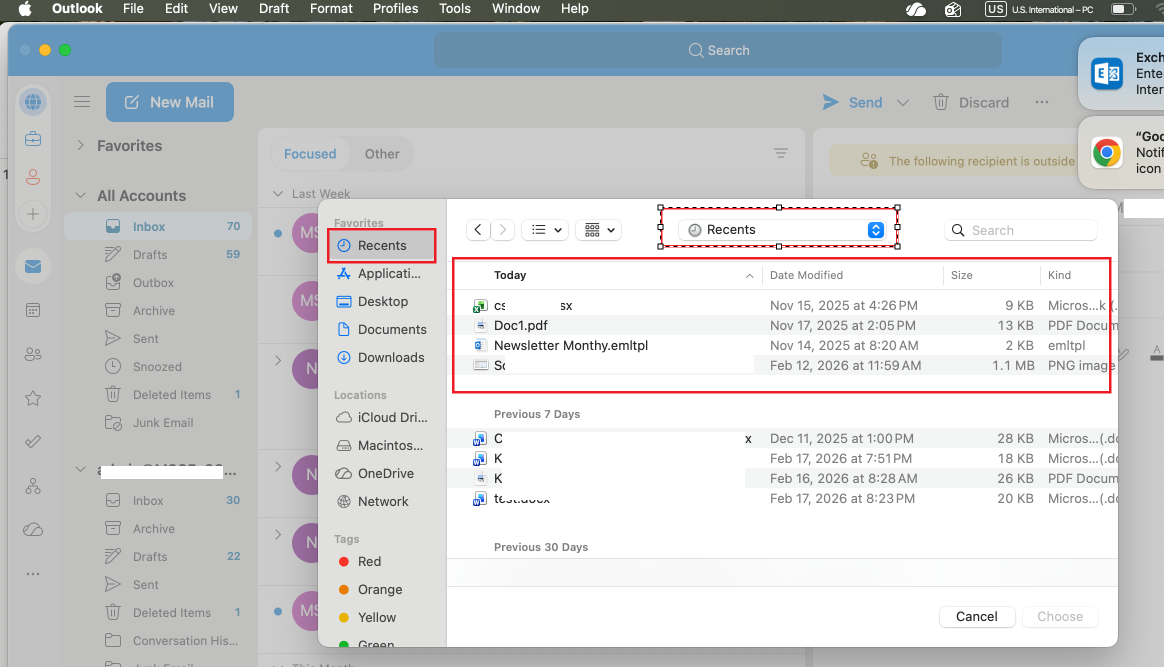Click the Send button
Screen dimensions: 1164x667
(x=853, y=102)
